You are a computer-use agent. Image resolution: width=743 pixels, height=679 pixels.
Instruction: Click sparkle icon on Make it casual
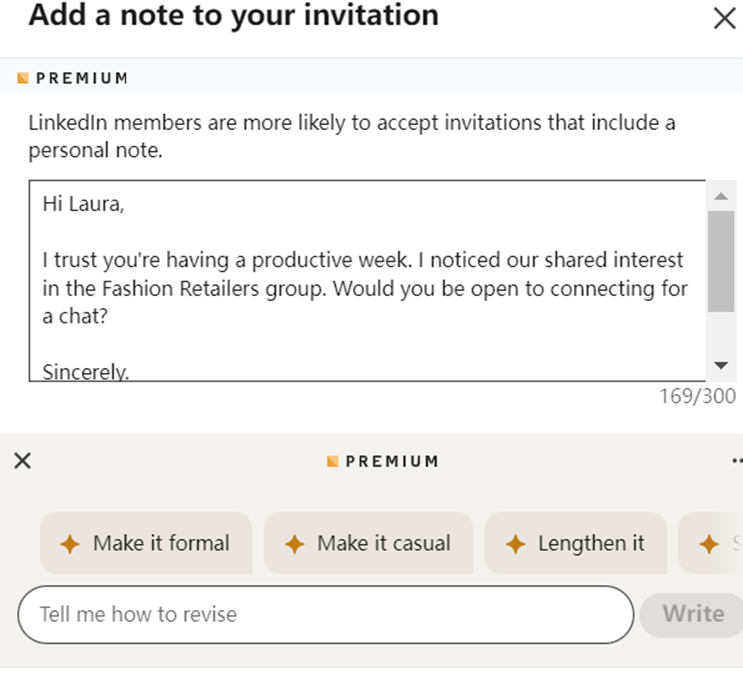coord(294,543)
